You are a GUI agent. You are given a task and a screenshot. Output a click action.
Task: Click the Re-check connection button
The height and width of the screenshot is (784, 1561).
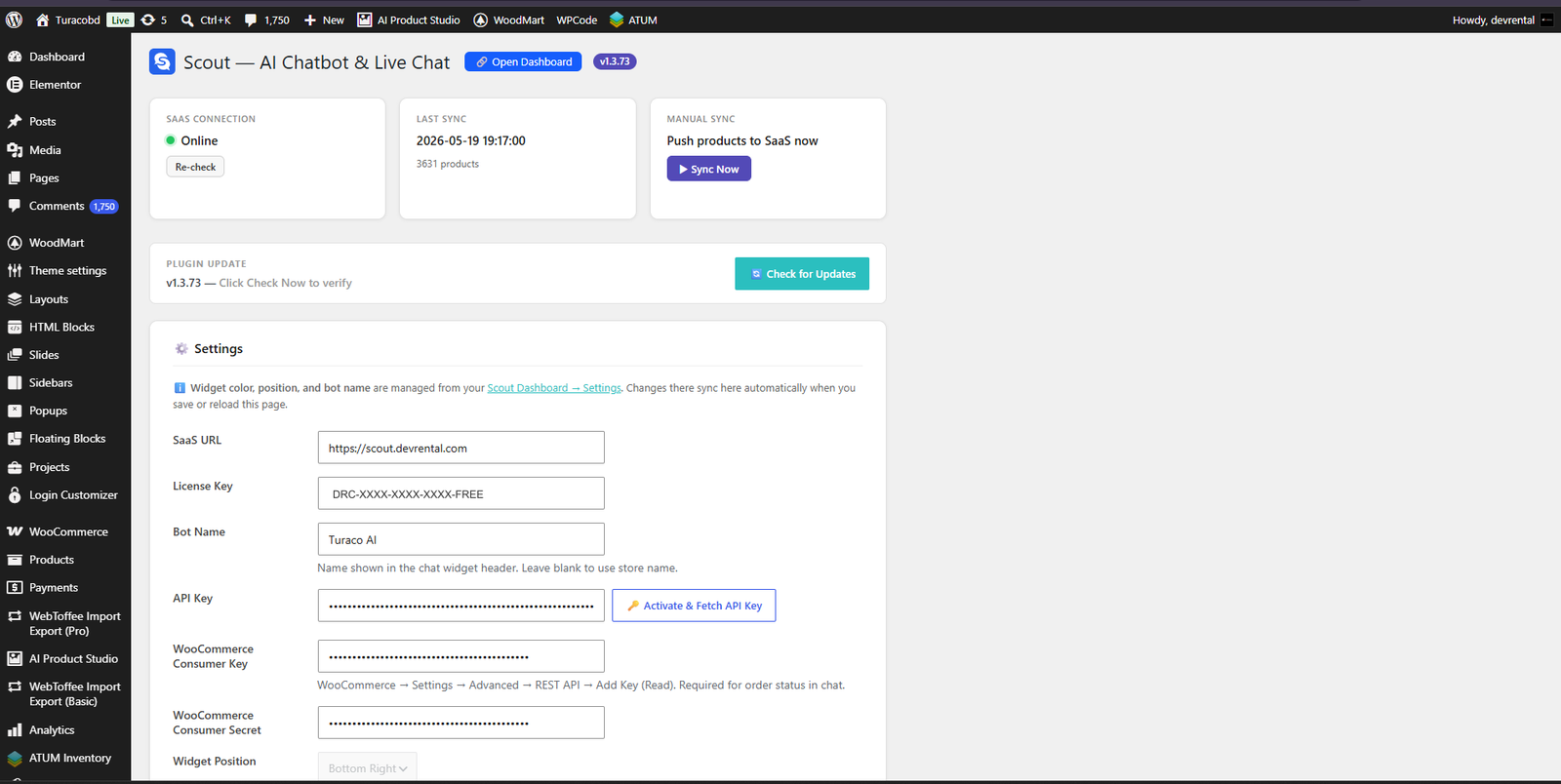195,167
